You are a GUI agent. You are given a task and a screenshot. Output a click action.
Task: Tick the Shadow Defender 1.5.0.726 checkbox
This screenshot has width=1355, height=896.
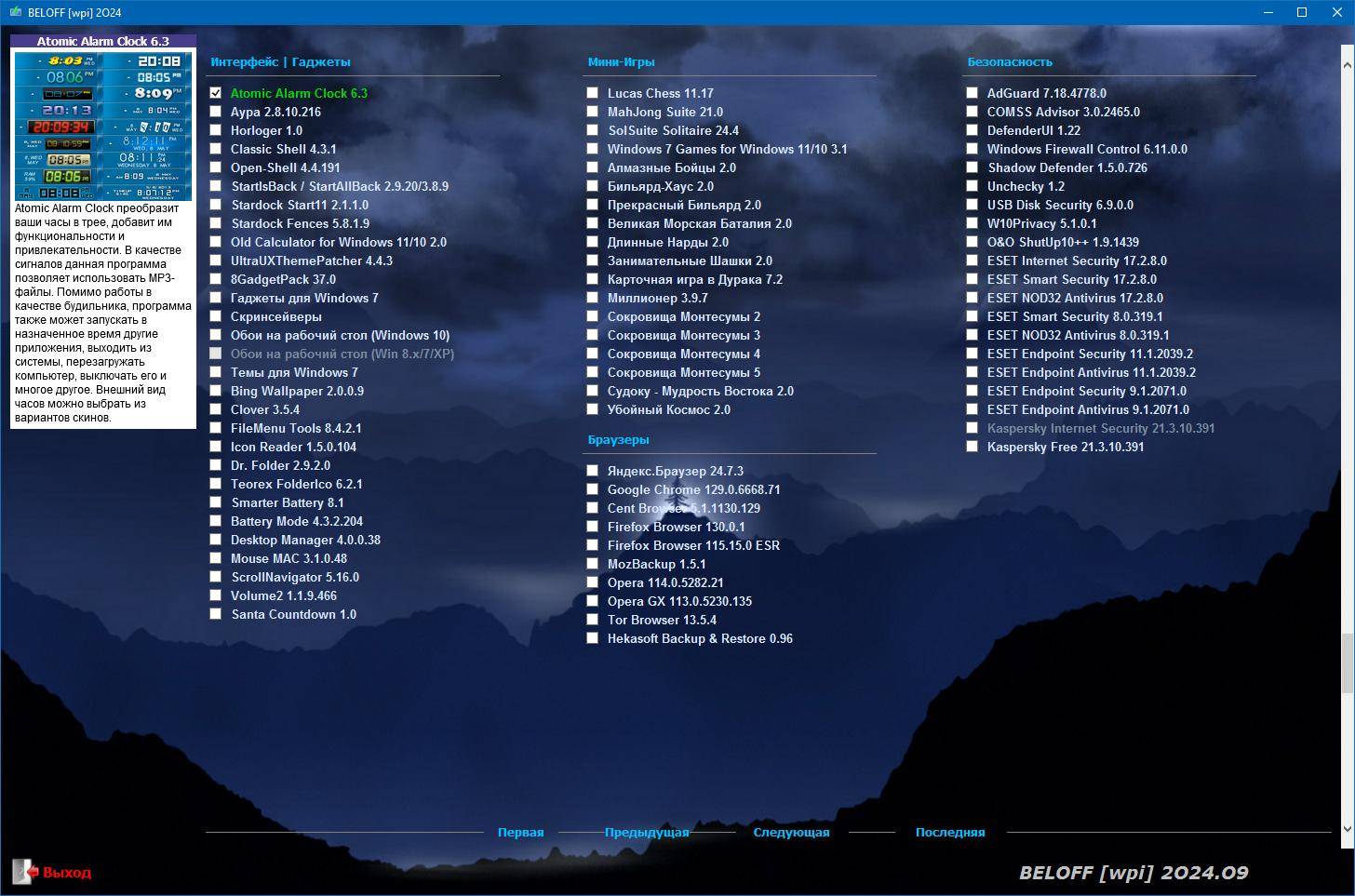(973, 167)
